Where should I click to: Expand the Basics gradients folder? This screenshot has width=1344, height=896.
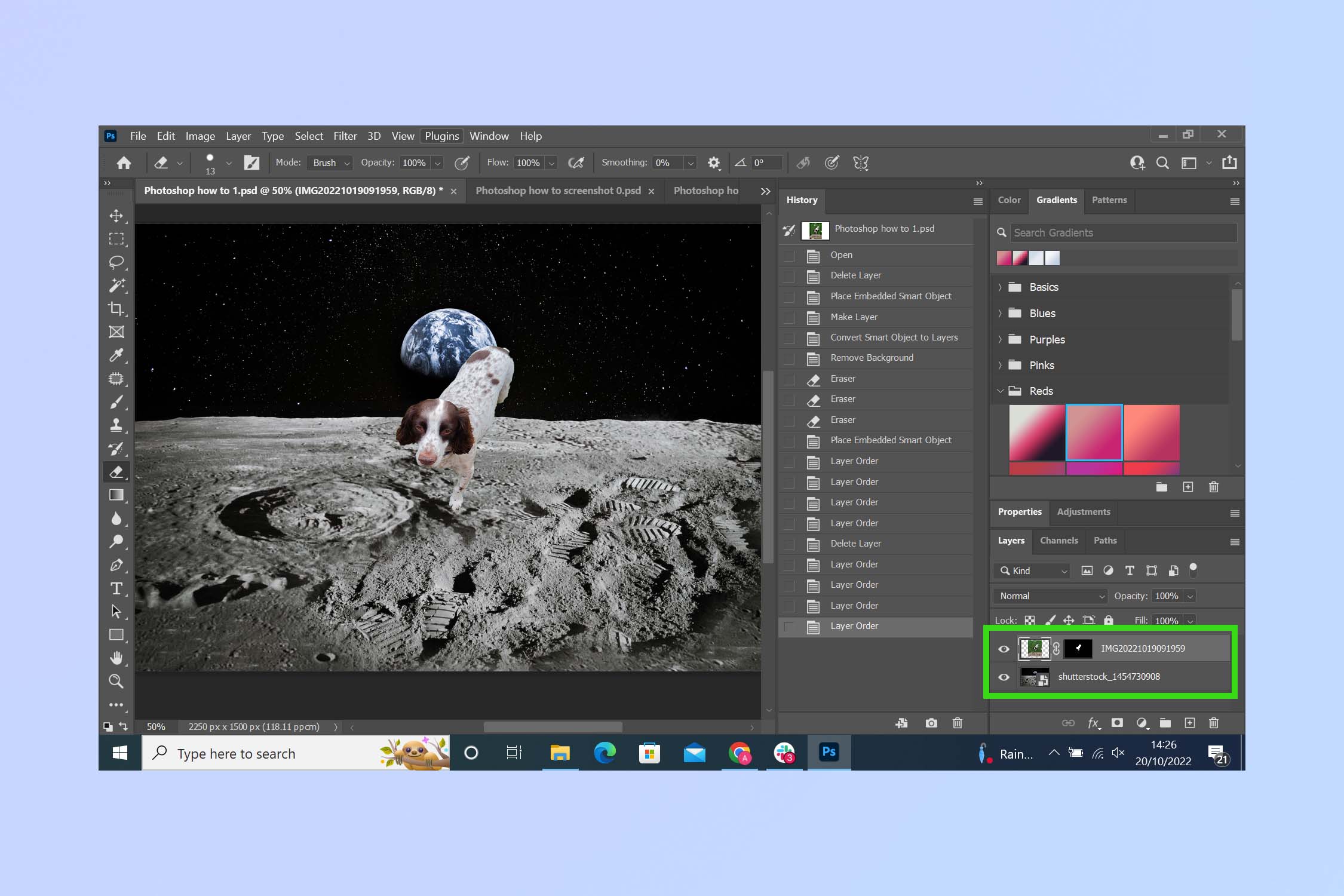point(1001,287)
